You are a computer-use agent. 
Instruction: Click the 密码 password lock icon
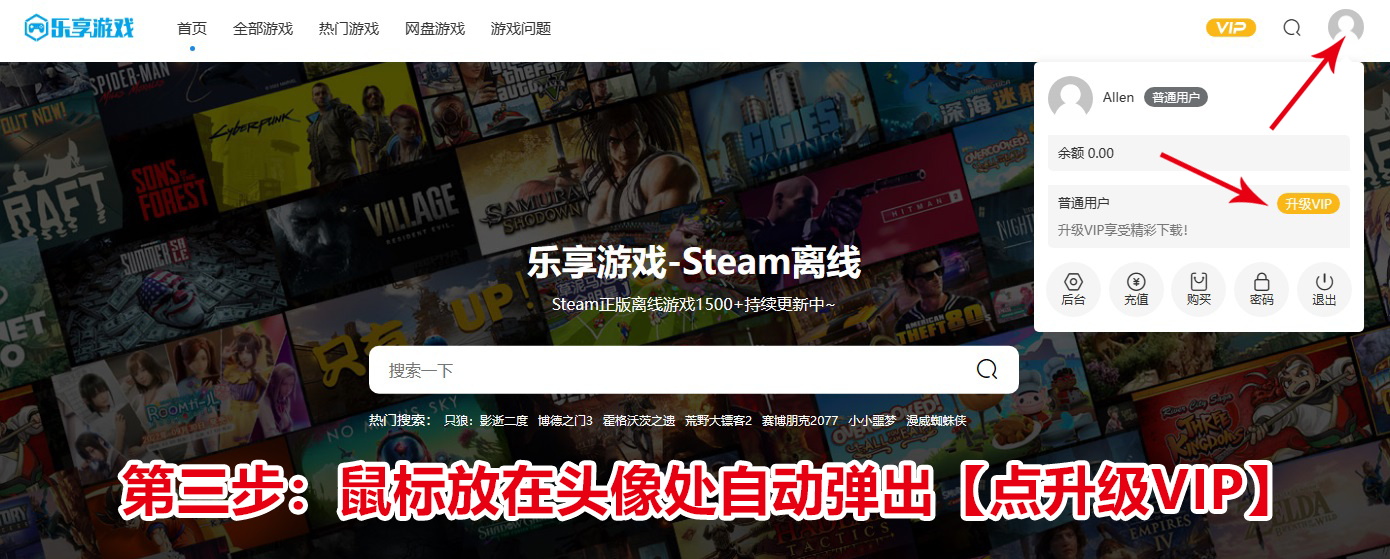click(1262, 289)
